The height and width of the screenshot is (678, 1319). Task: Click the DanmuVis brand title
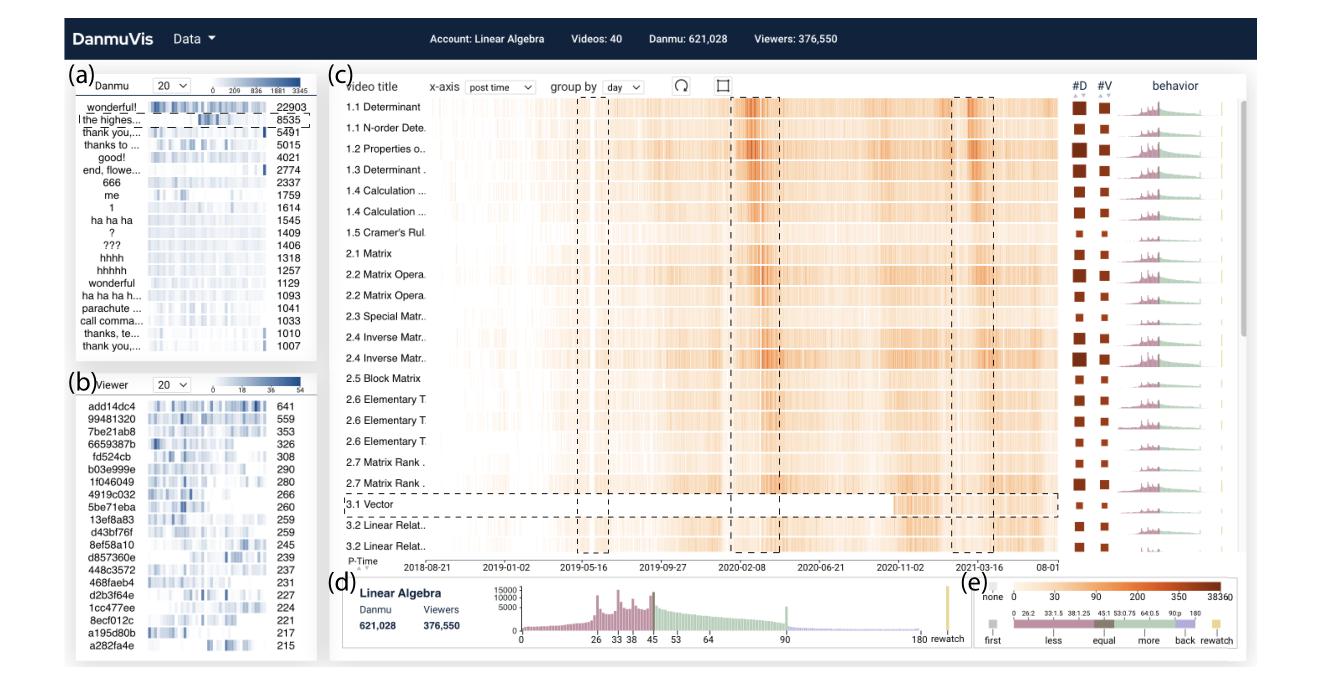coord(110,39)
